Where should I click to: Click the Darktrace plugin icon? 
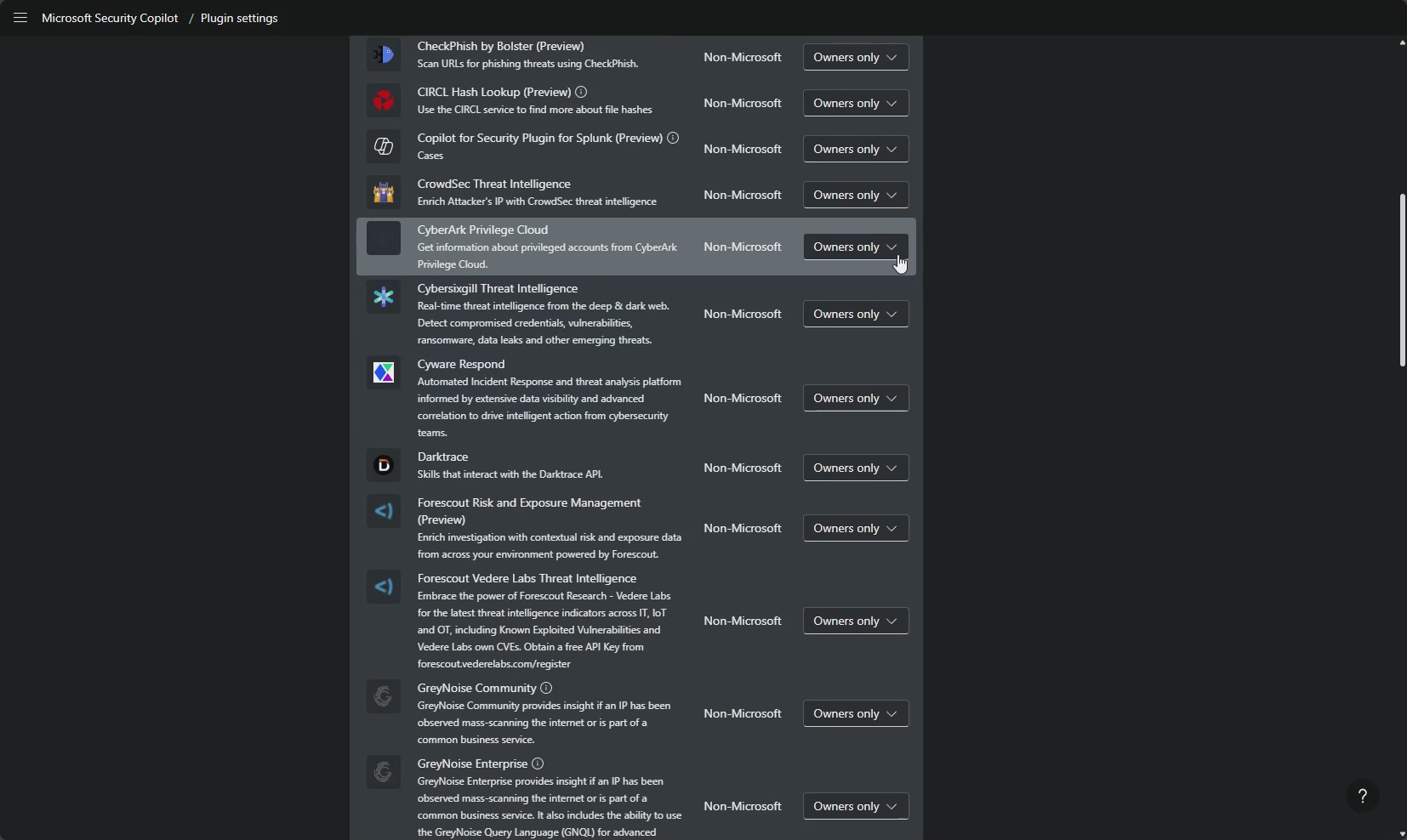click(384, 465)
